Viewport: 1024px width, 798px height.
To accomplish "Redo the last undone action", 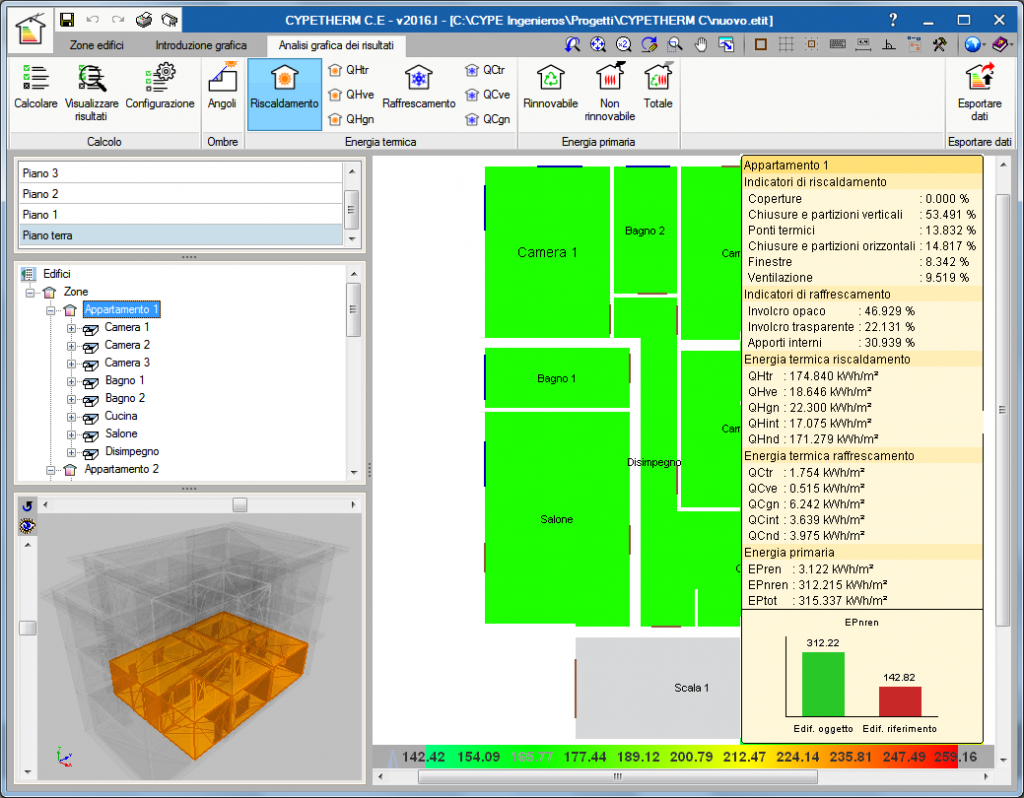I will [x=118, y=20].
